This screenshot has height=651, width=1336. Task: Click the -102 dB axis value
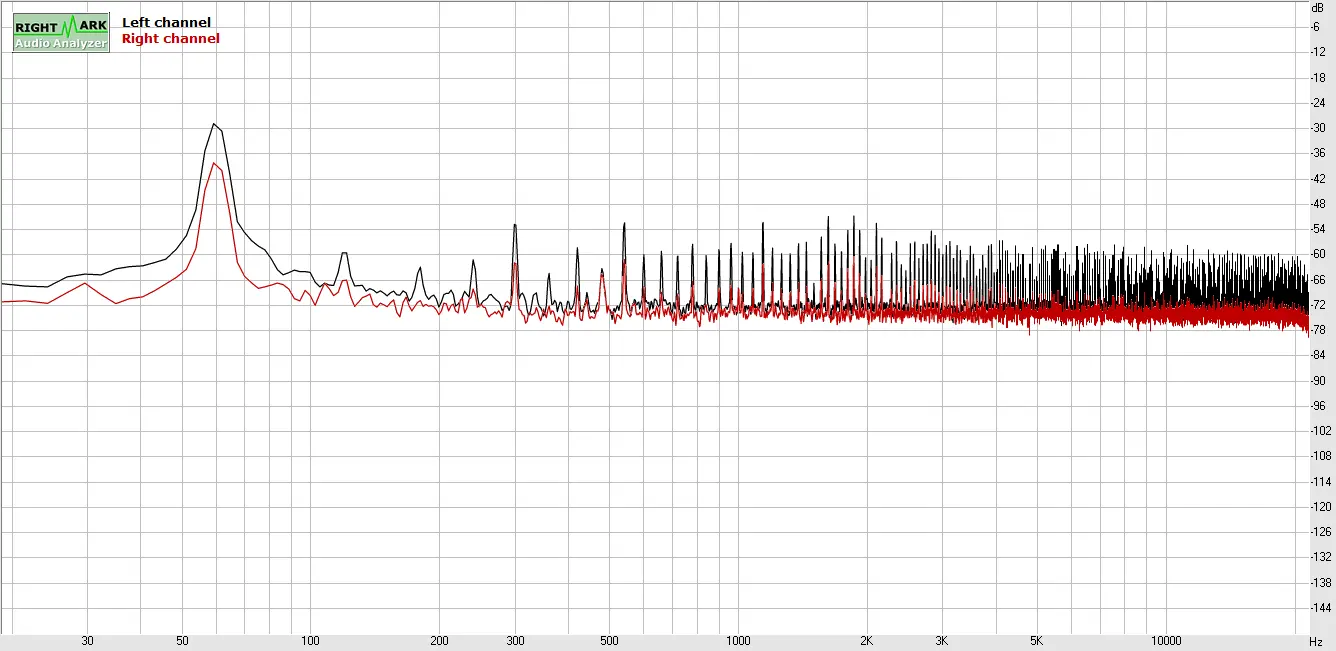click(x=1320, y=431)
